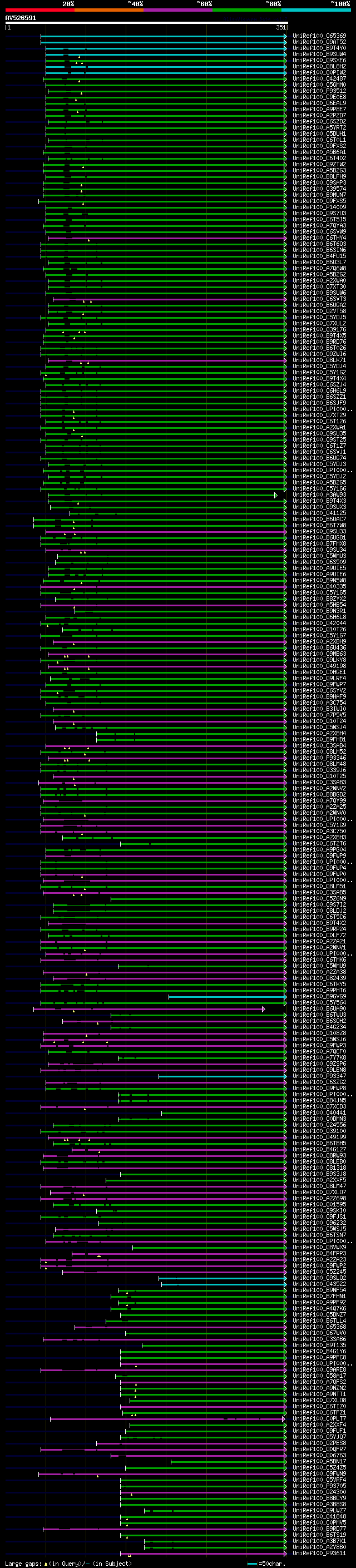Click the cyan alignment bar for UniRef100_Q9AT52
356x1568 pixels.
click(163, 42)
